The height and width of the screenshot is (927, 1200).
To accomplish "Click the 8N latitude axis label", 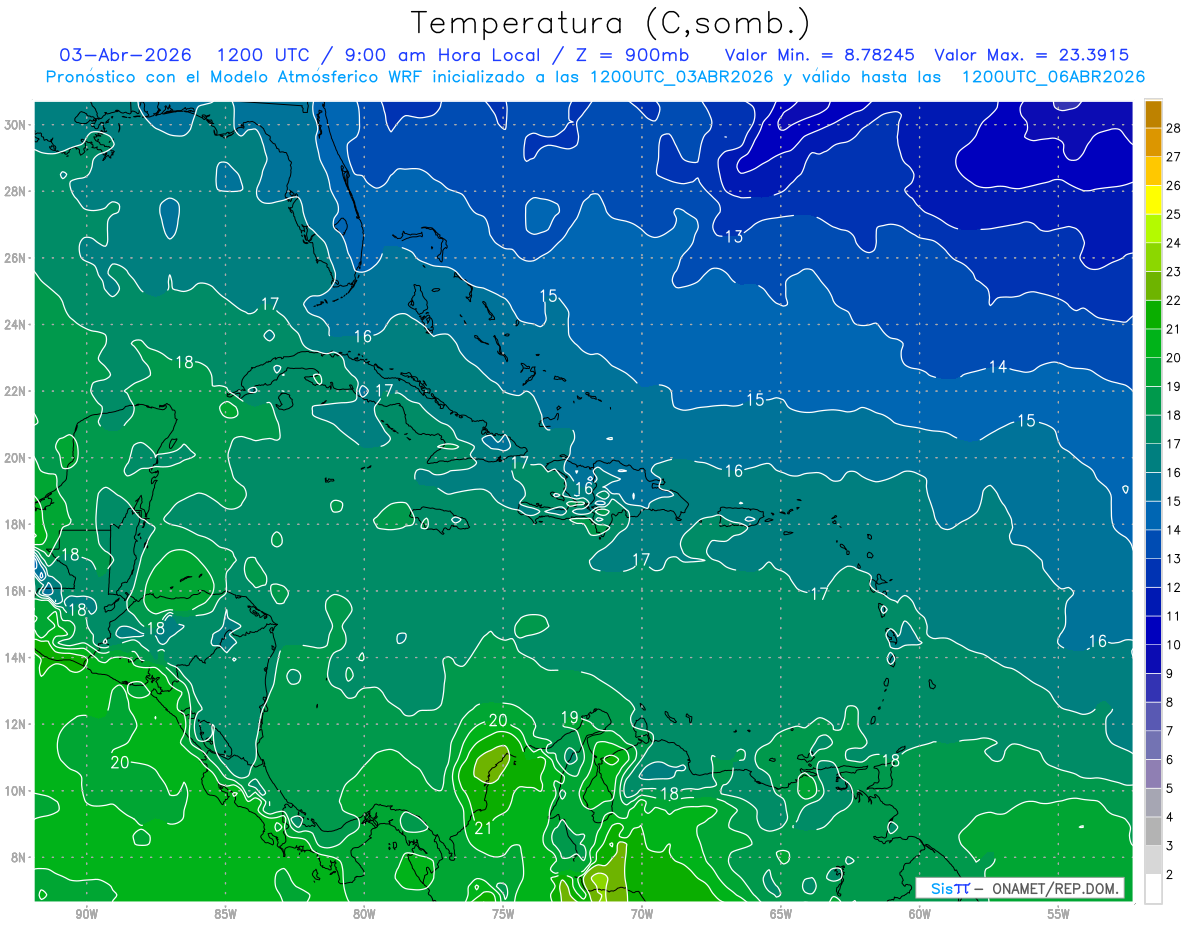I will [x=19, y=857].
